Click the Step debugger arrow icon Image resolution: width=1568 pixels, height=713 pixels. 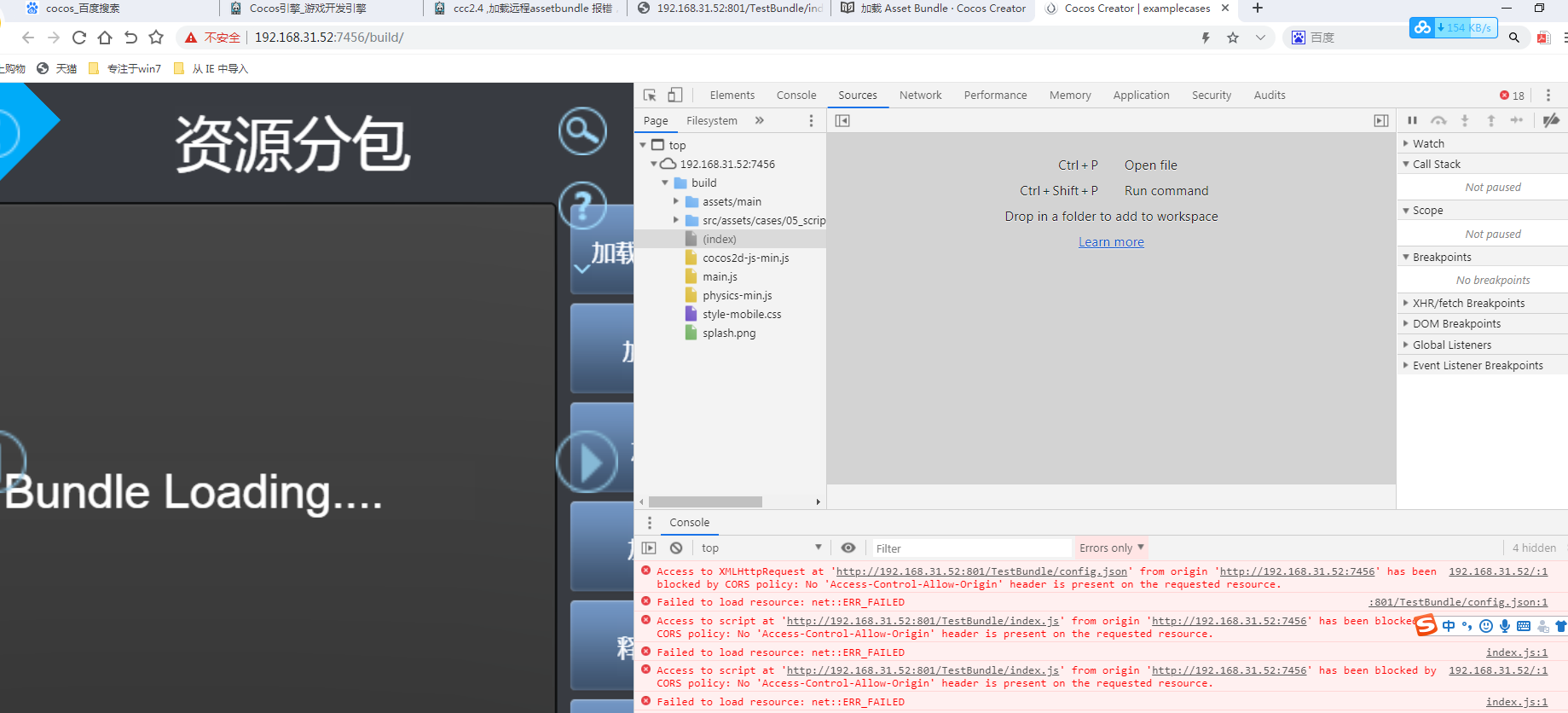[1517, 121]
